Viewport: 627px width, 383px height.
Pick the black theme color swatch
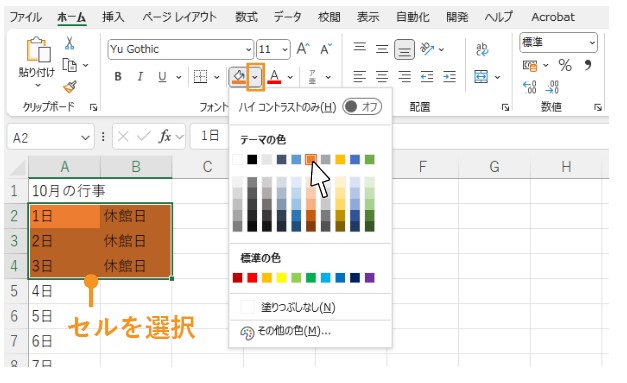[252, 160]
